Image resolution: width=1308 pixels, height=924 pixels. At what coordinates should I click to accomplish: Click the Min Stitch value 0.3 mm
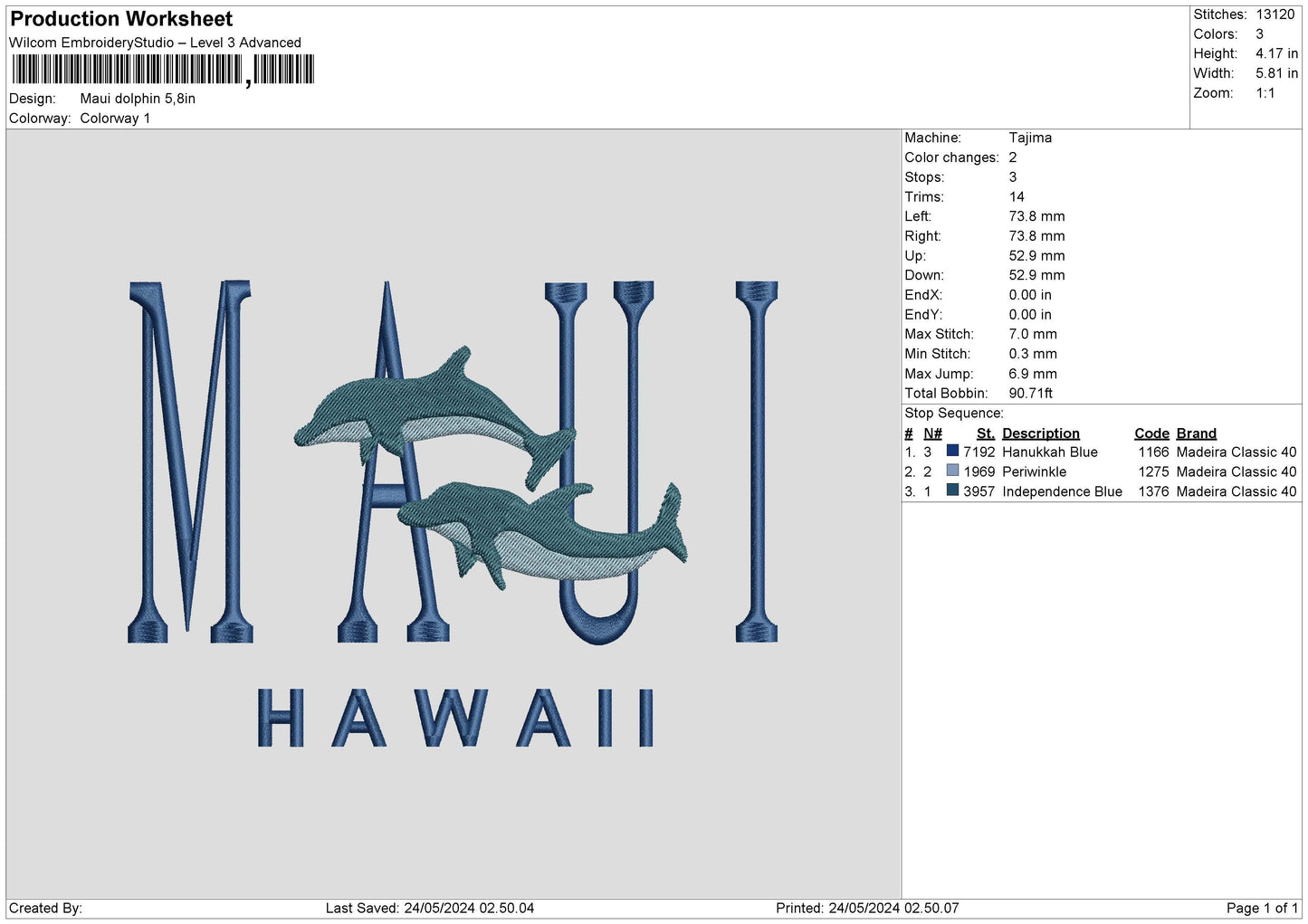(x=1033, y=354)
